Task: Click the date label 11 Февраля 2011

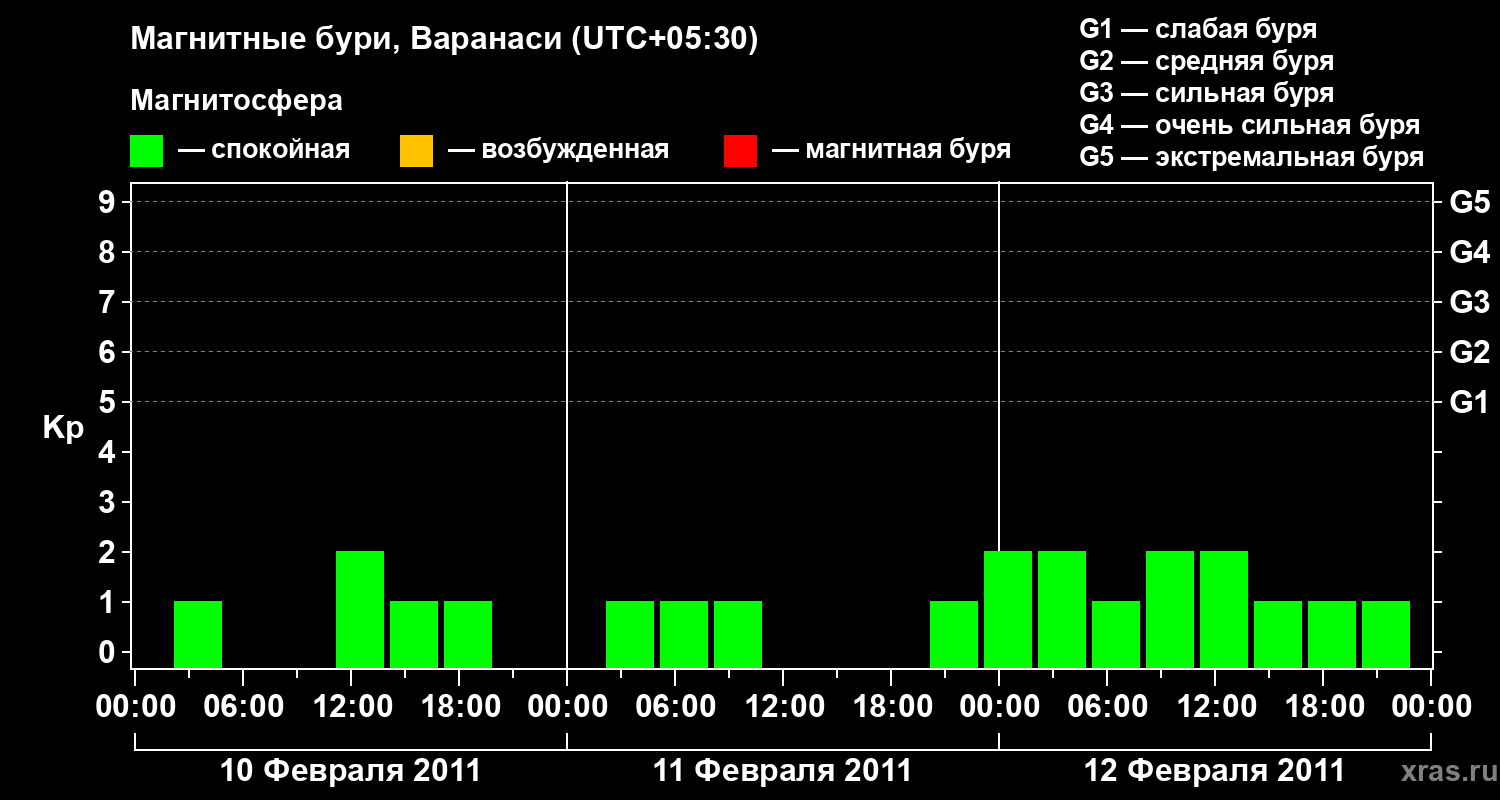Action: pos(782,771)
